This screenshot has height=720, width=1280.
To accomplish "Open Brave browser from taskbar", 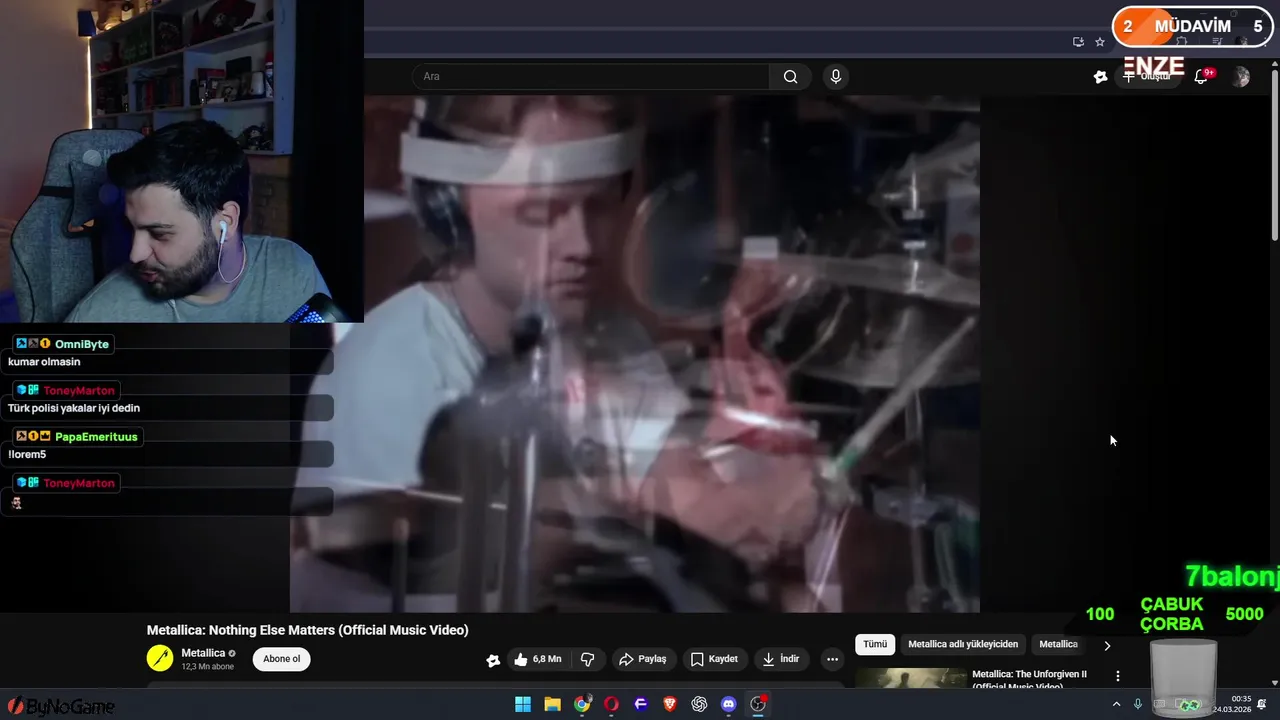I will pos(670,704).
